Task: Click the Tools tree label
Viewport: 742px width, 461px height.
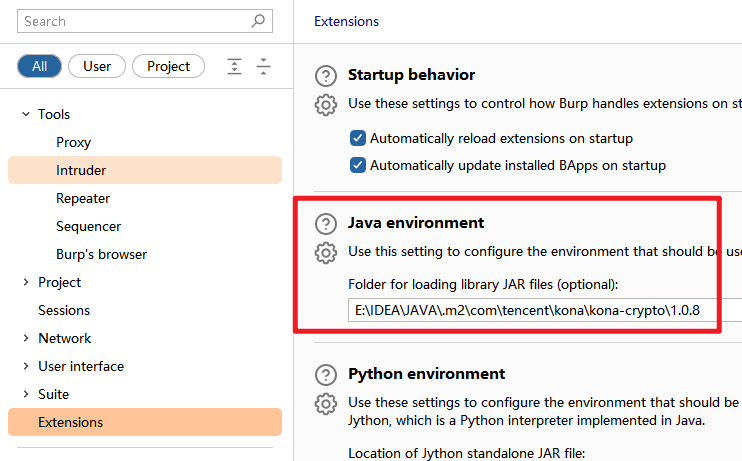Action: (x=54, y=114)
